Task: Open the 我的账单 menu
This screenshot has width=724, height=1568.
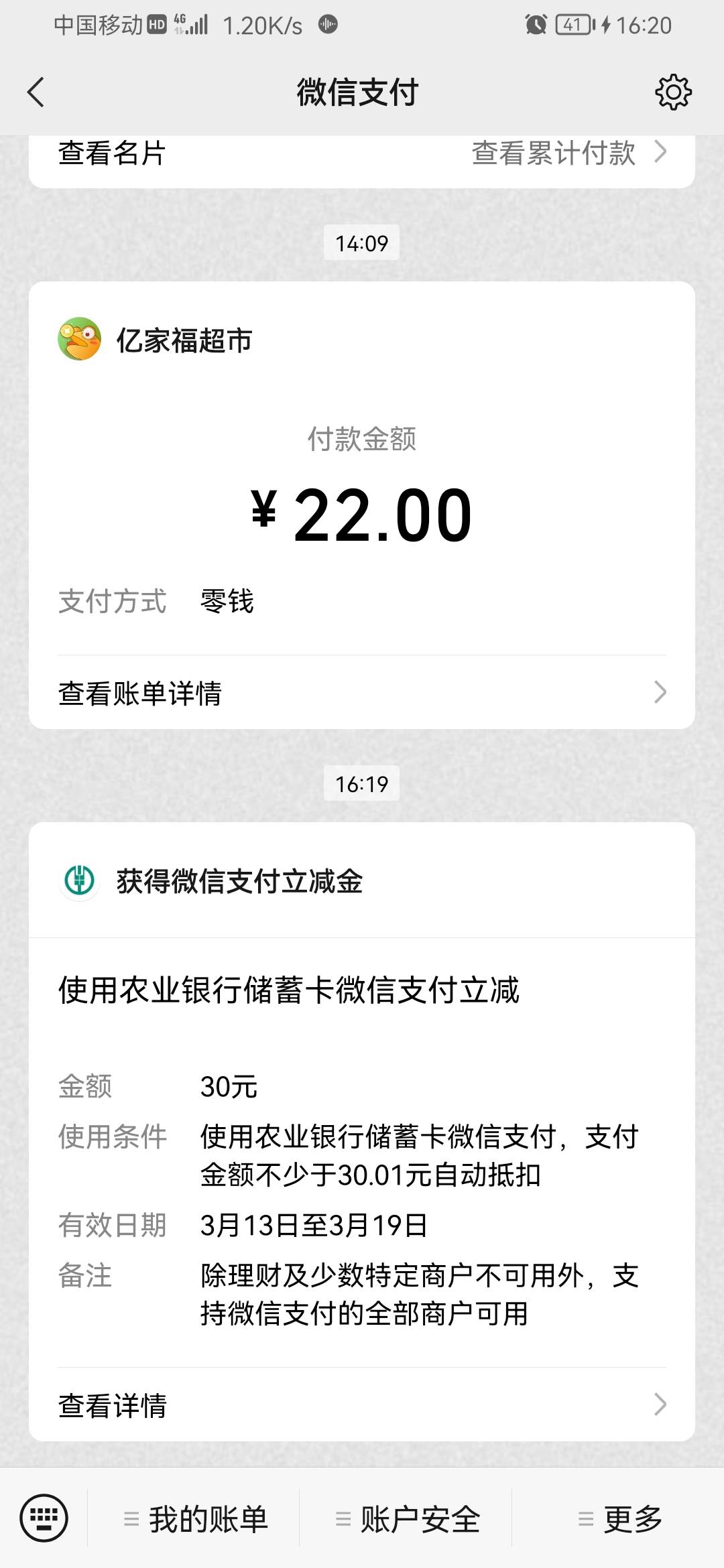Action: click(x=196, y=1518)
